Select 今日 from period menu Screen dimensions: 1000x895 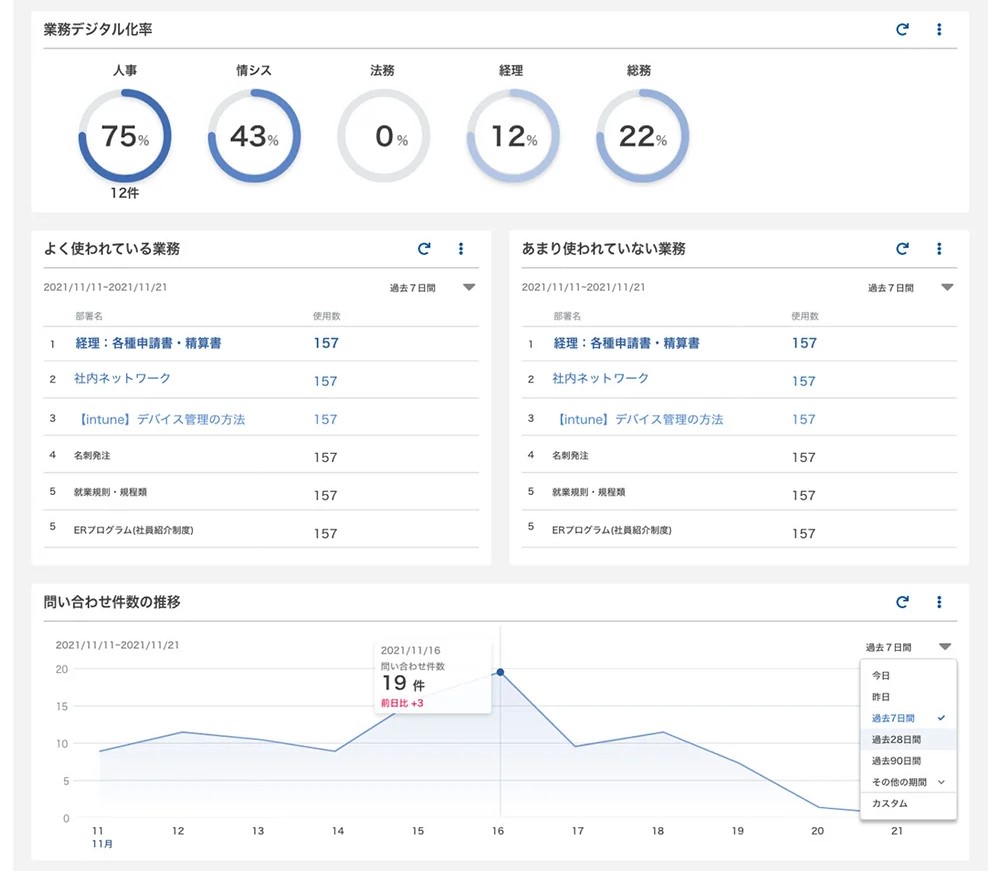point(908,676)
